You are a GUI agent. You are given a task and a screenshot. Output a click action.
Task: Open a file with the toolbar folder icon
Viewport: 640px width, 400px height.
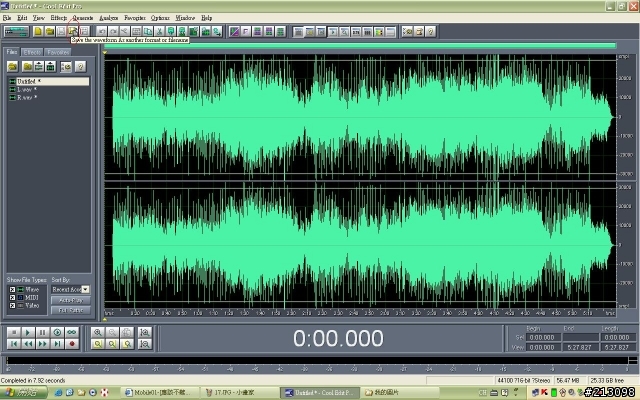click(x=50, y=31)
